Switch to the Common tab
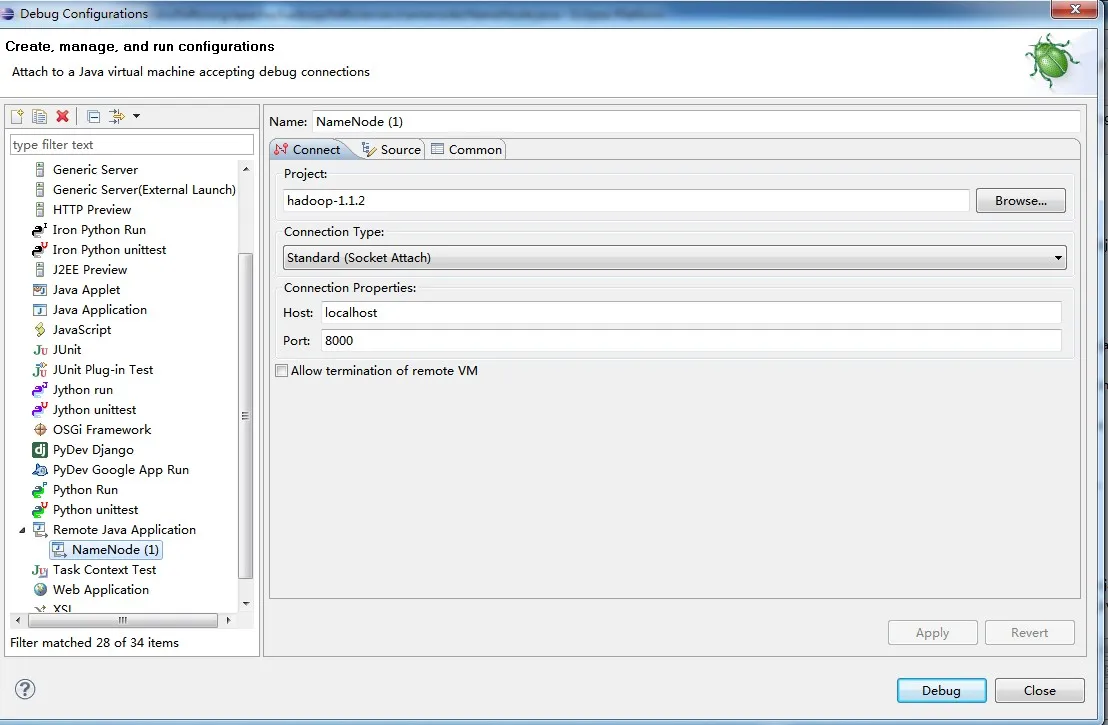The height and width of the screenshot is (725, 1108). point(466,149)
